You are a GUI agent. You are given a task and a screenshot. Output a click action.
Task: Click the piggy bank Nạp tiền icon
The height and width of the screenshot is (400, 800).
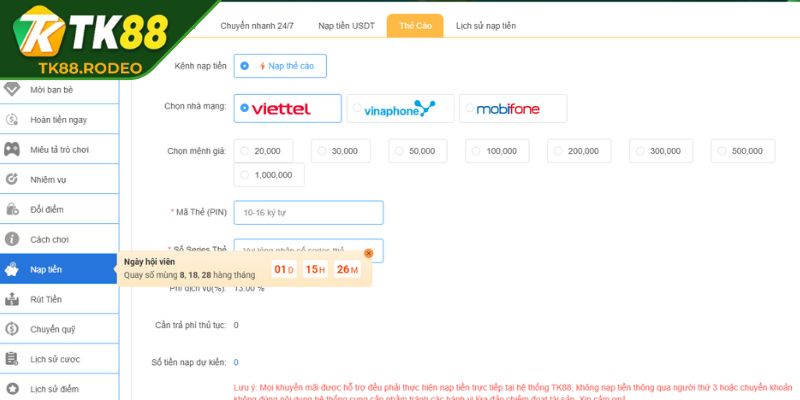click(x=12, y=269)
